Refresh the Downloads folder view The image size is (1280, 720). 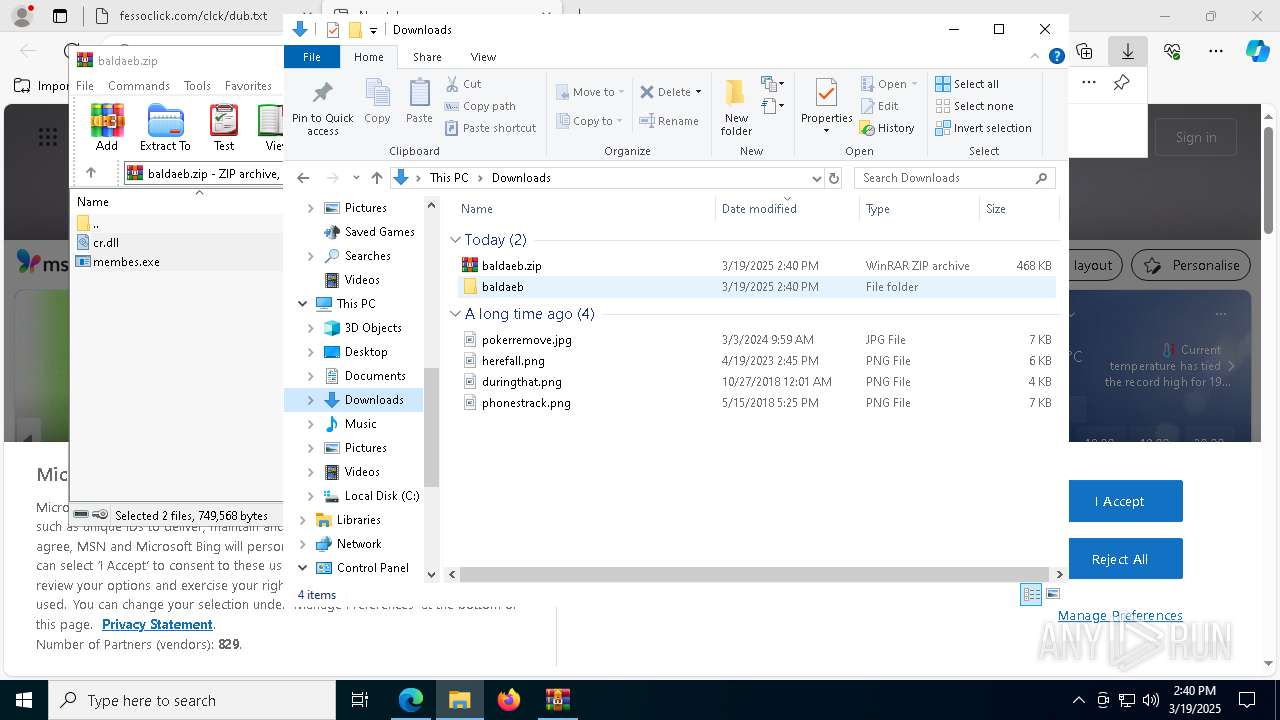[833, 178]
